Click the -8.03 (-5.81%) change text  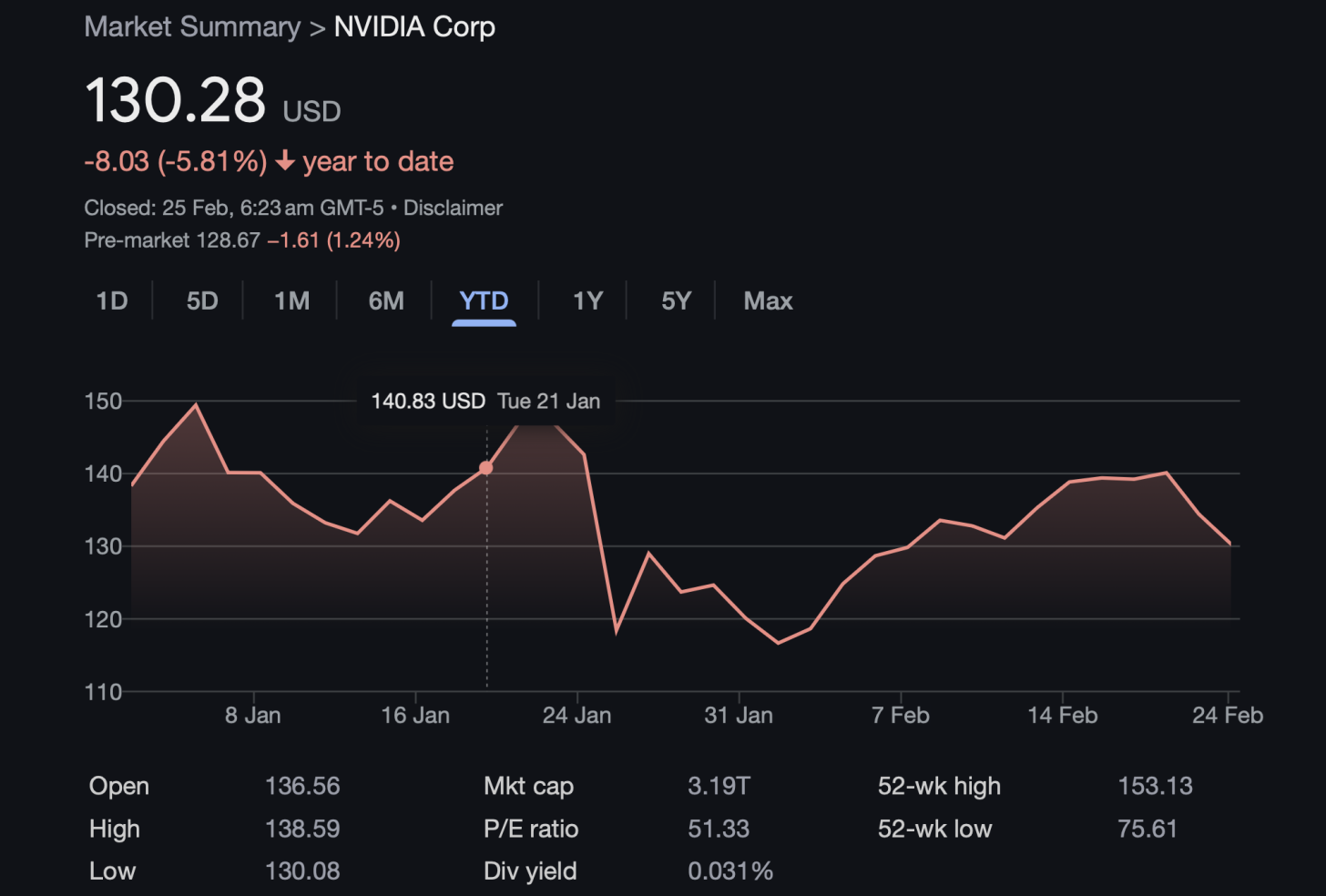click(x=176, y=161)
